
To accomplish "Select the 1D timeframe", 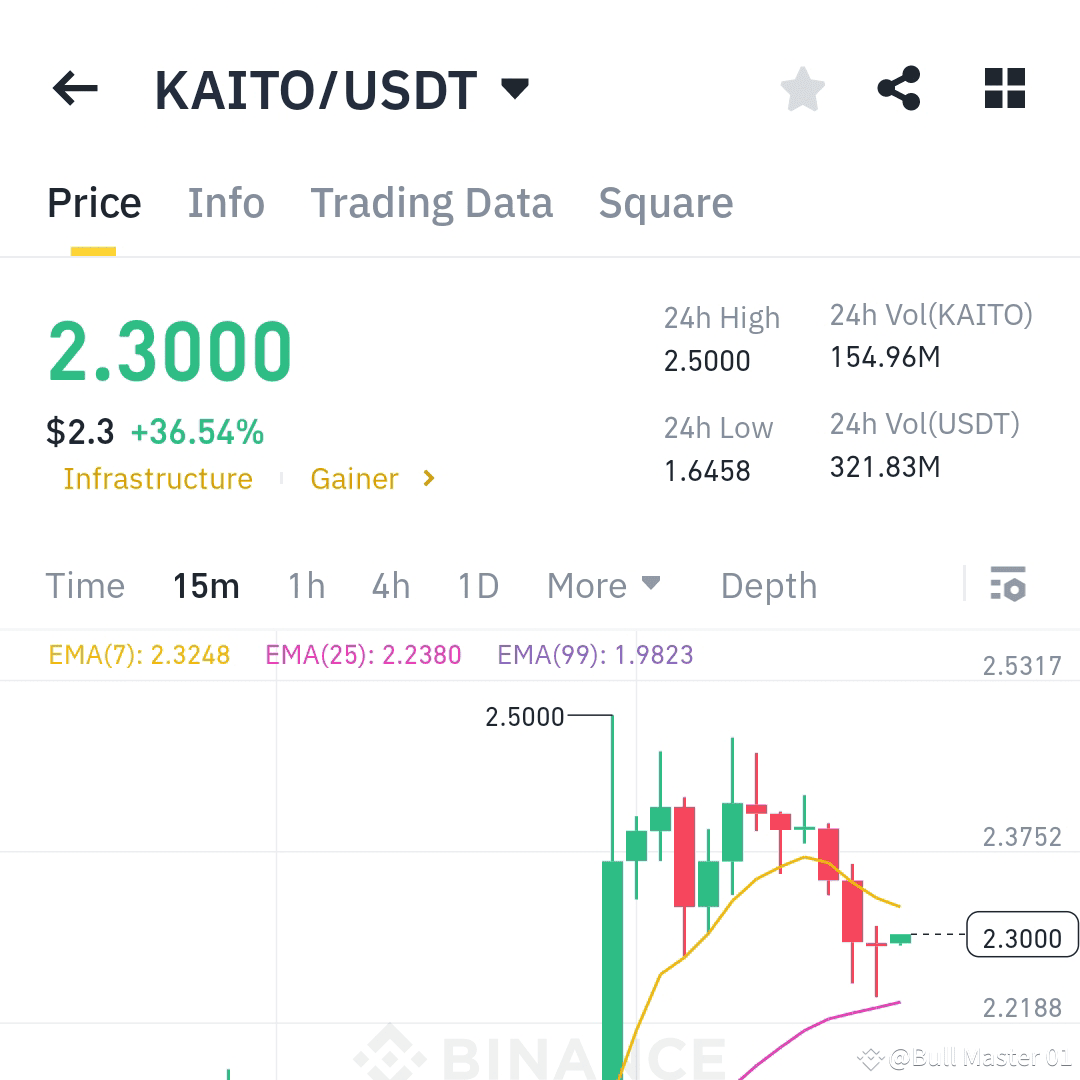I will coord(477,586).
